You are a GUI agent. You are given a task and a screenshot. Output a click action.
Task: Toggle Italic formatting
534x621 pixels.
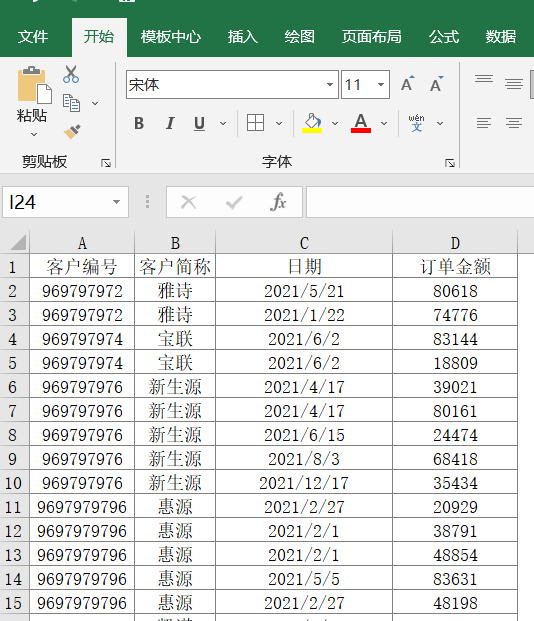tap(170, 123)
